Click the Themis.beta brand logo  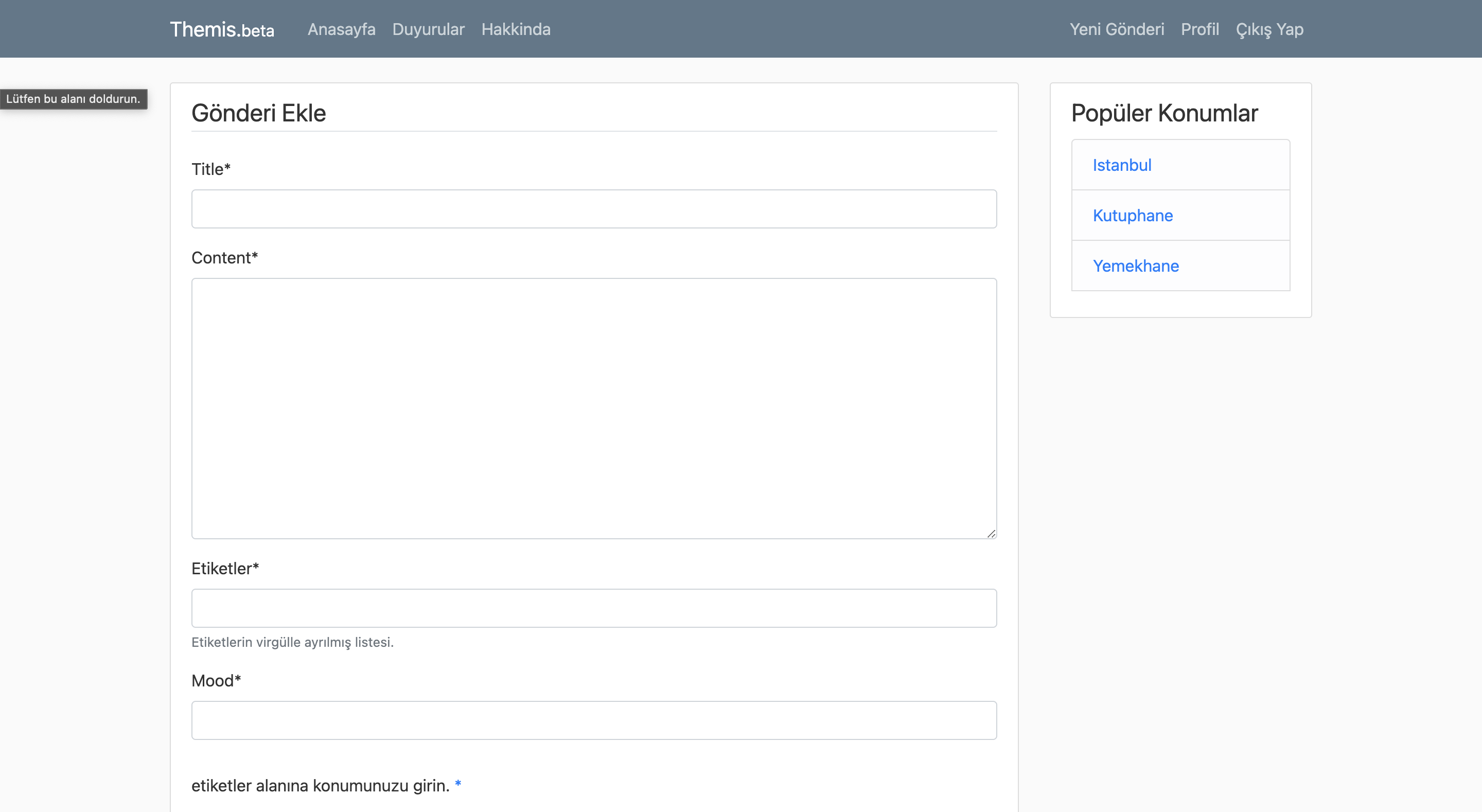coord(222,29)
